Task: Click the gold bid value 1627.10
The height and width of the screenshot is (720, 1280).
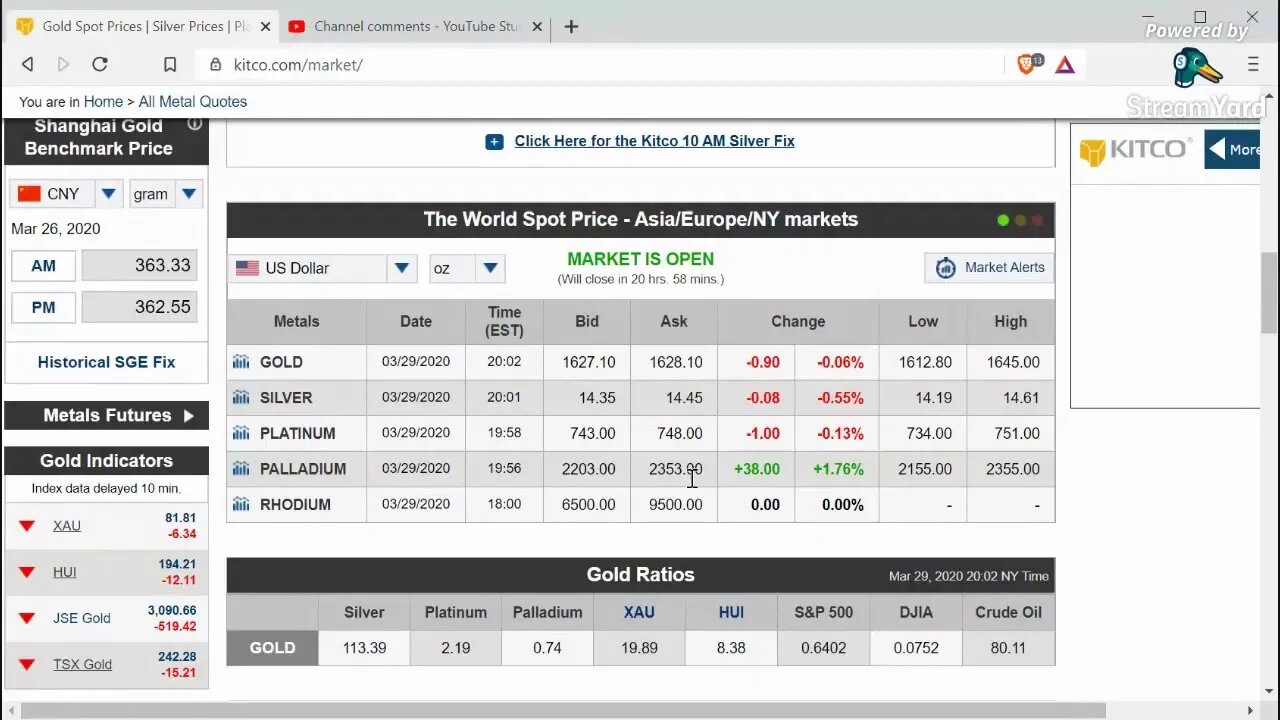Action: click(x=589, y=362)
